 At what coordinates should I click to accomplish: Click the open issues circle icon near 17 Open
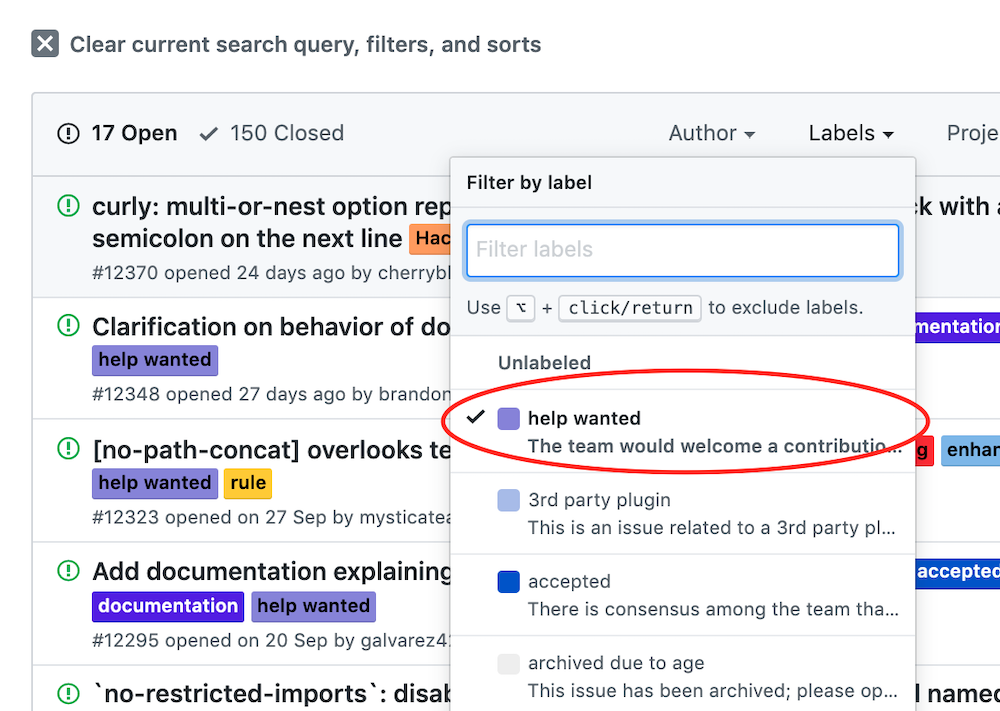click(68, 133)
